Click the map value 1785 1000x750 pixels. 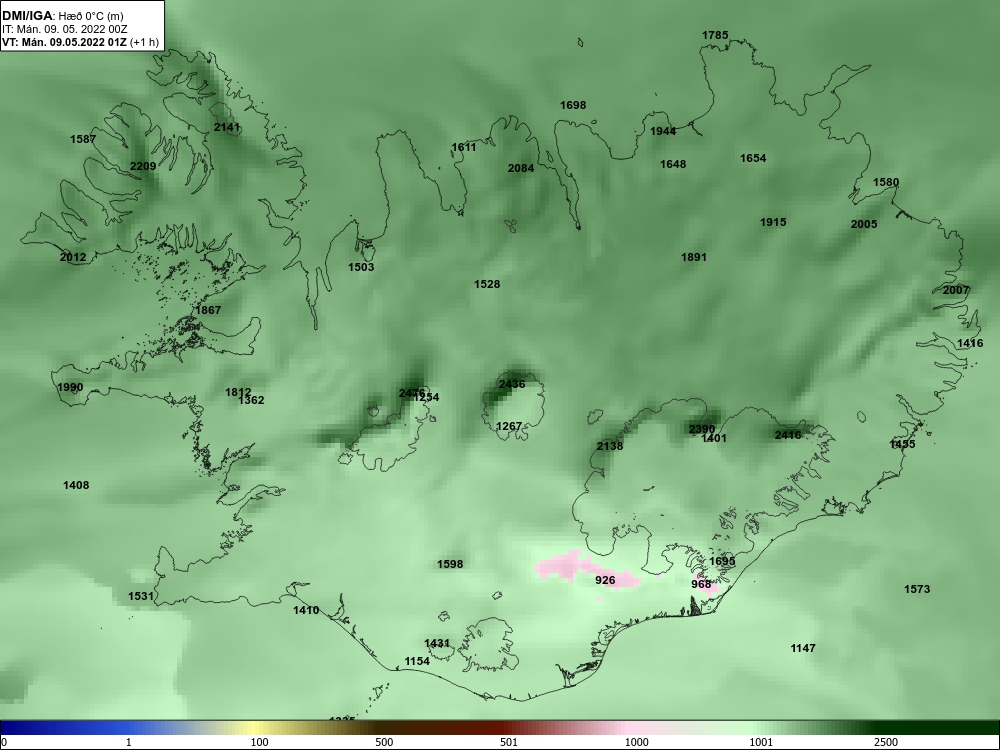(715, 35)
